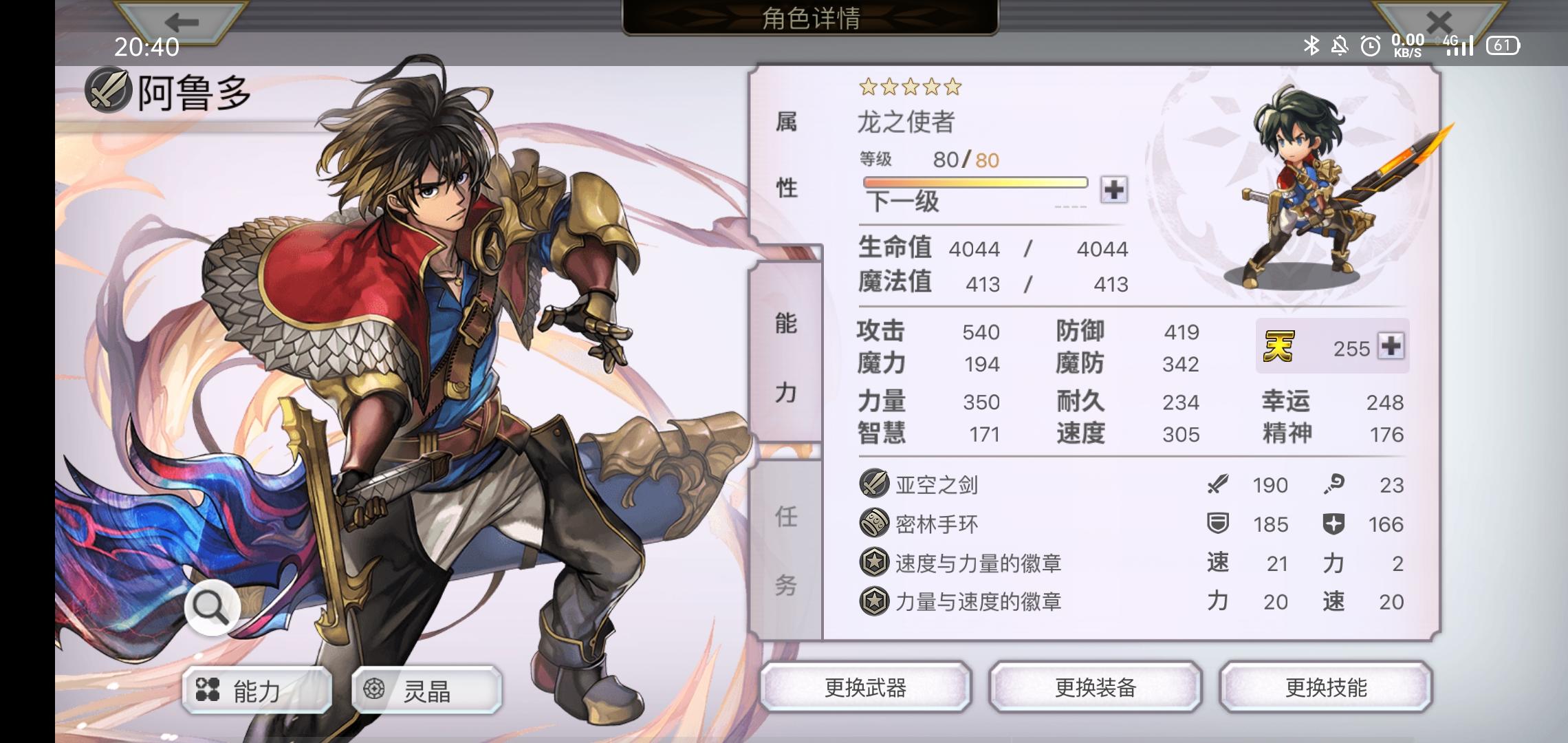Click the 更换技能 button
The image size is (1568, 743).
click(1326, 687)
